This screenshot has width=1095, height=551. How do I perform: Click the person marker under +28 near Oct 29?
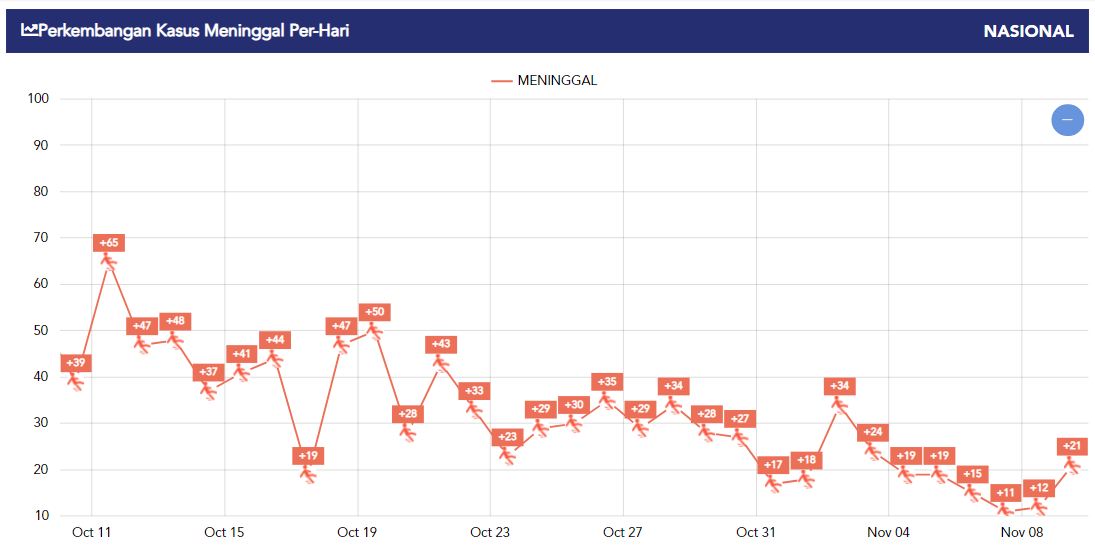click(706, 432)
